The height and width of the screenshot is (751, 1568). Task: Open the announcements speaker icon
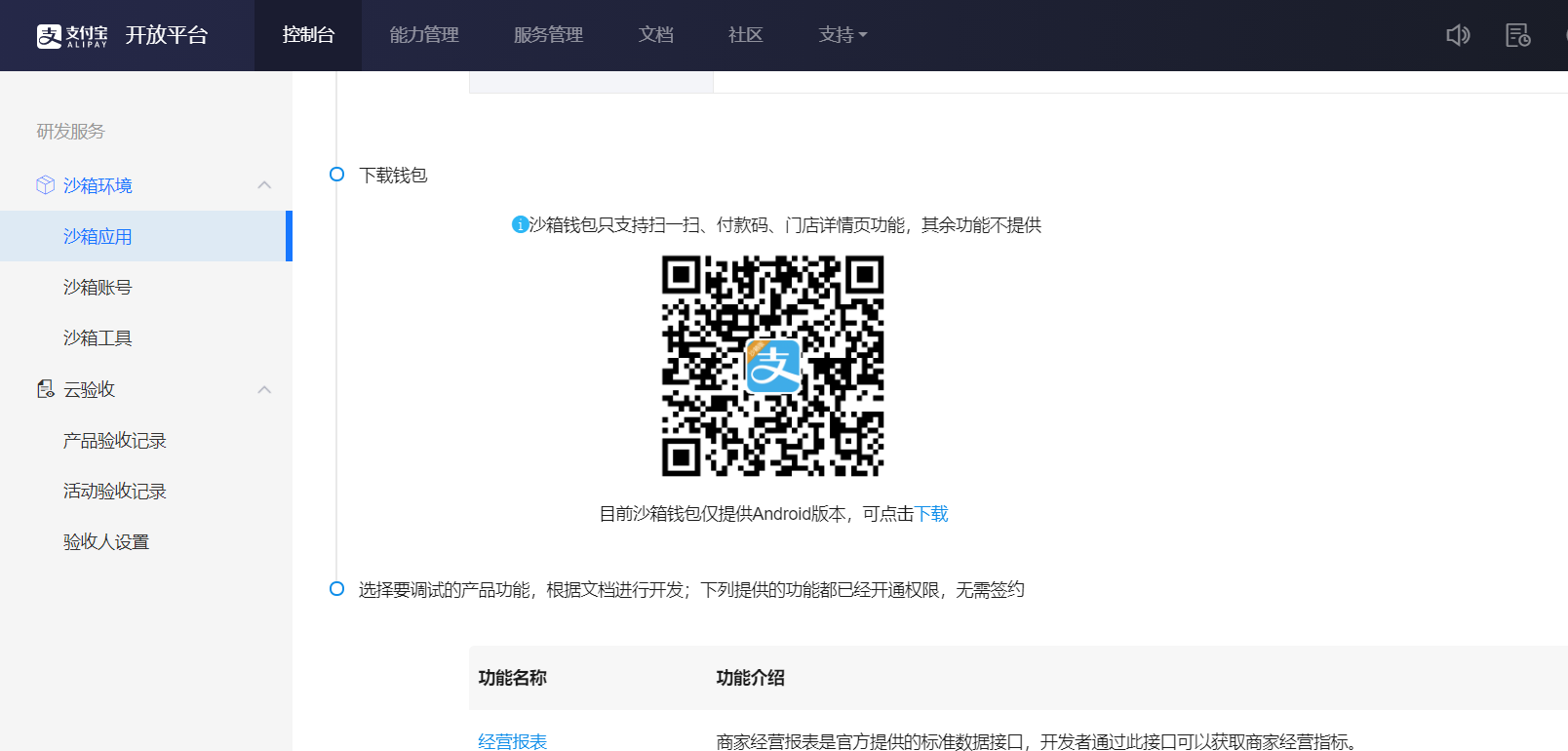(x=1458, y=35)
